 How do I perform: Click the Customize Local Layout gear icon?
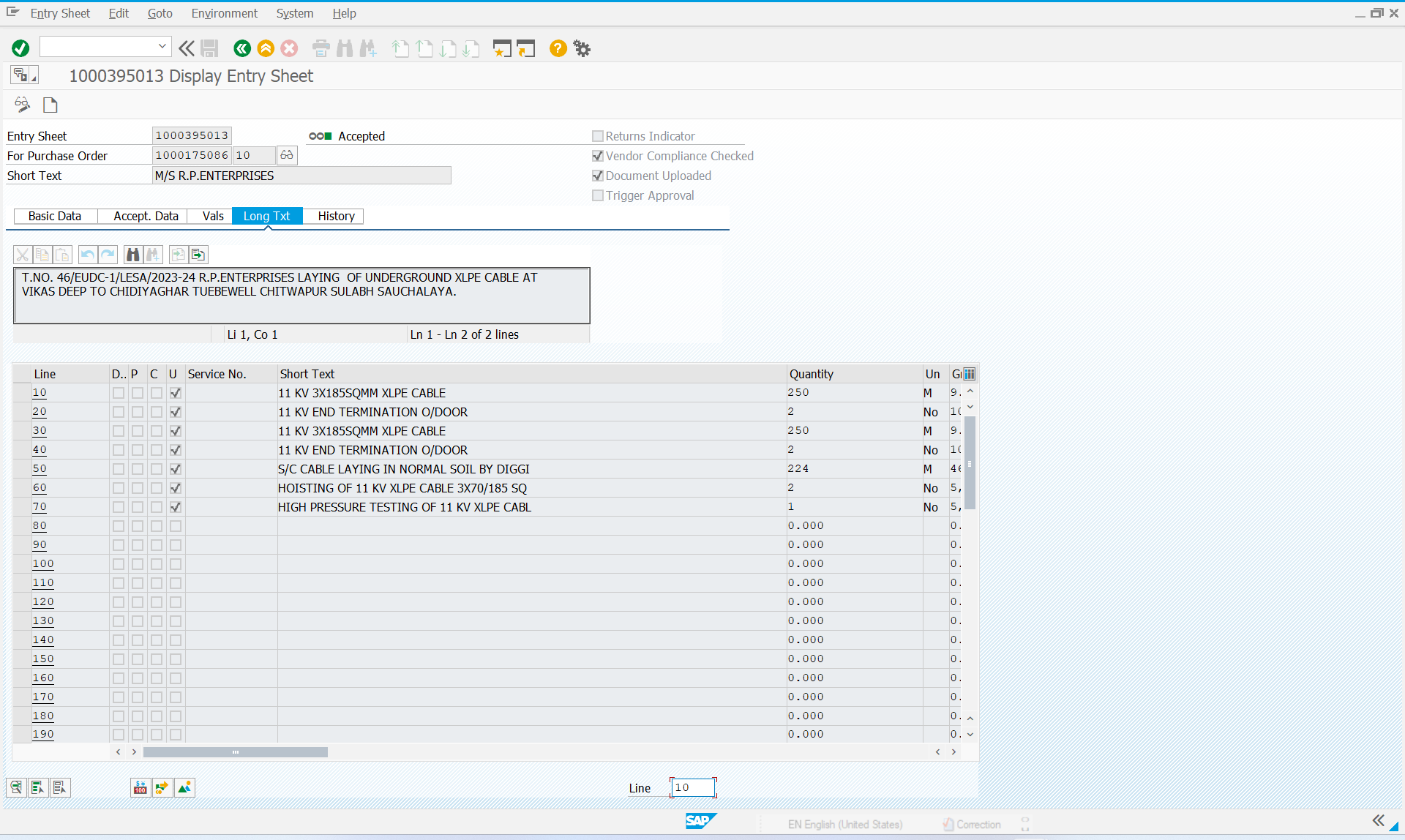[582, 48]
